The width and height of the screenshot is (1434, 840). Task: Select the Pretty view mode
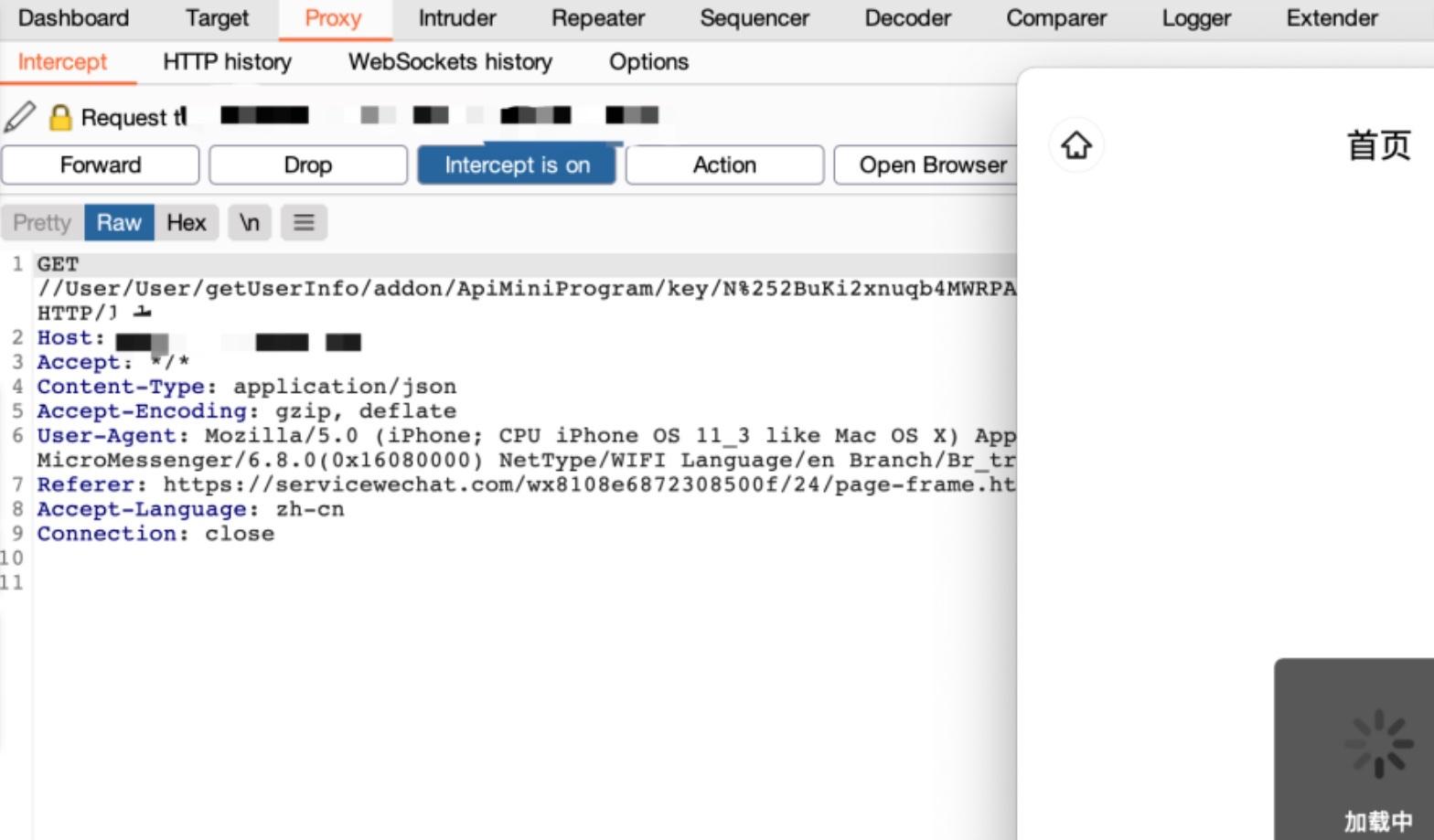tap(42, 223)
